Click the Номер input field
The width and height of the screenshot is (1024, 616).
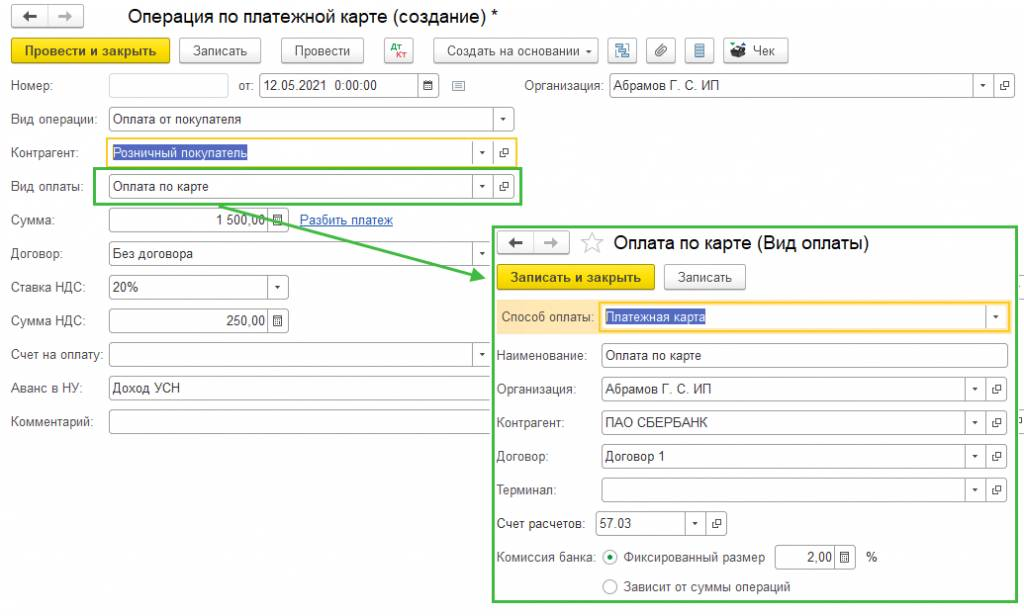point(168,86)
